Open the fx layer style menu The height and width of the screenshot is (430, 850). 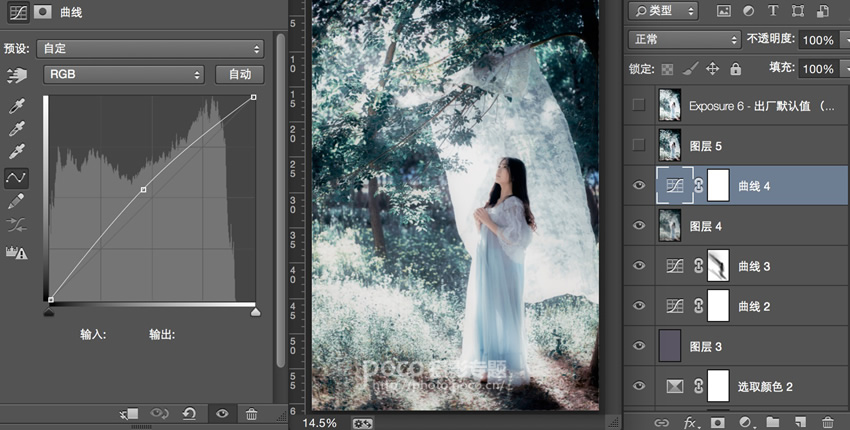pyautogui.click(x=690, y=422)
